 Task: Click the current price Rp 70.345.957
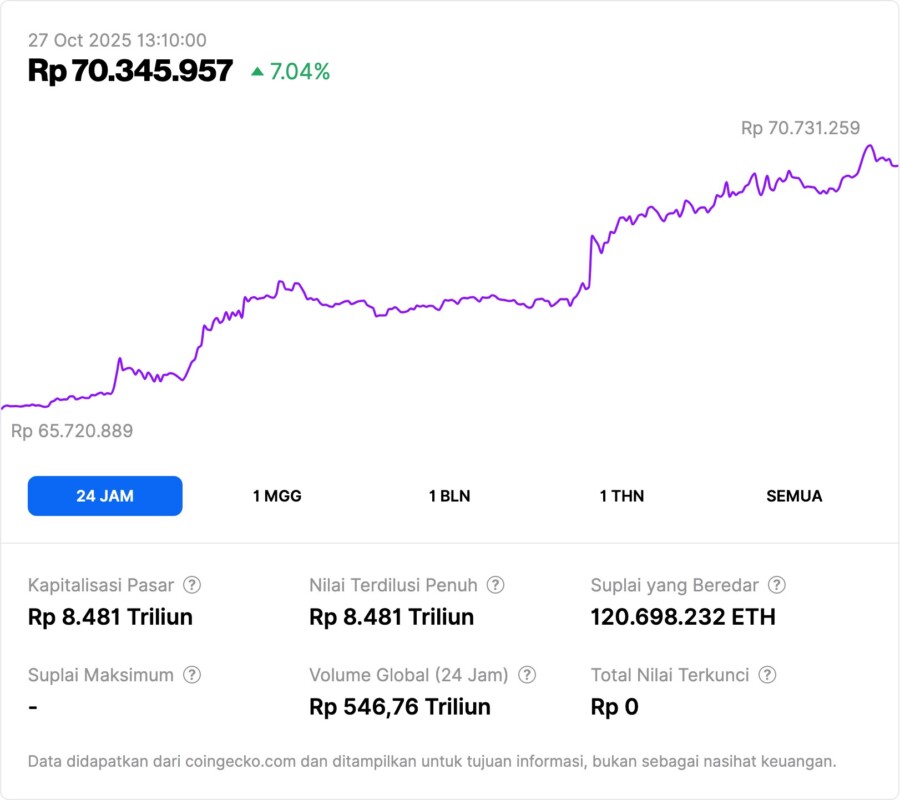click(130, 71)
